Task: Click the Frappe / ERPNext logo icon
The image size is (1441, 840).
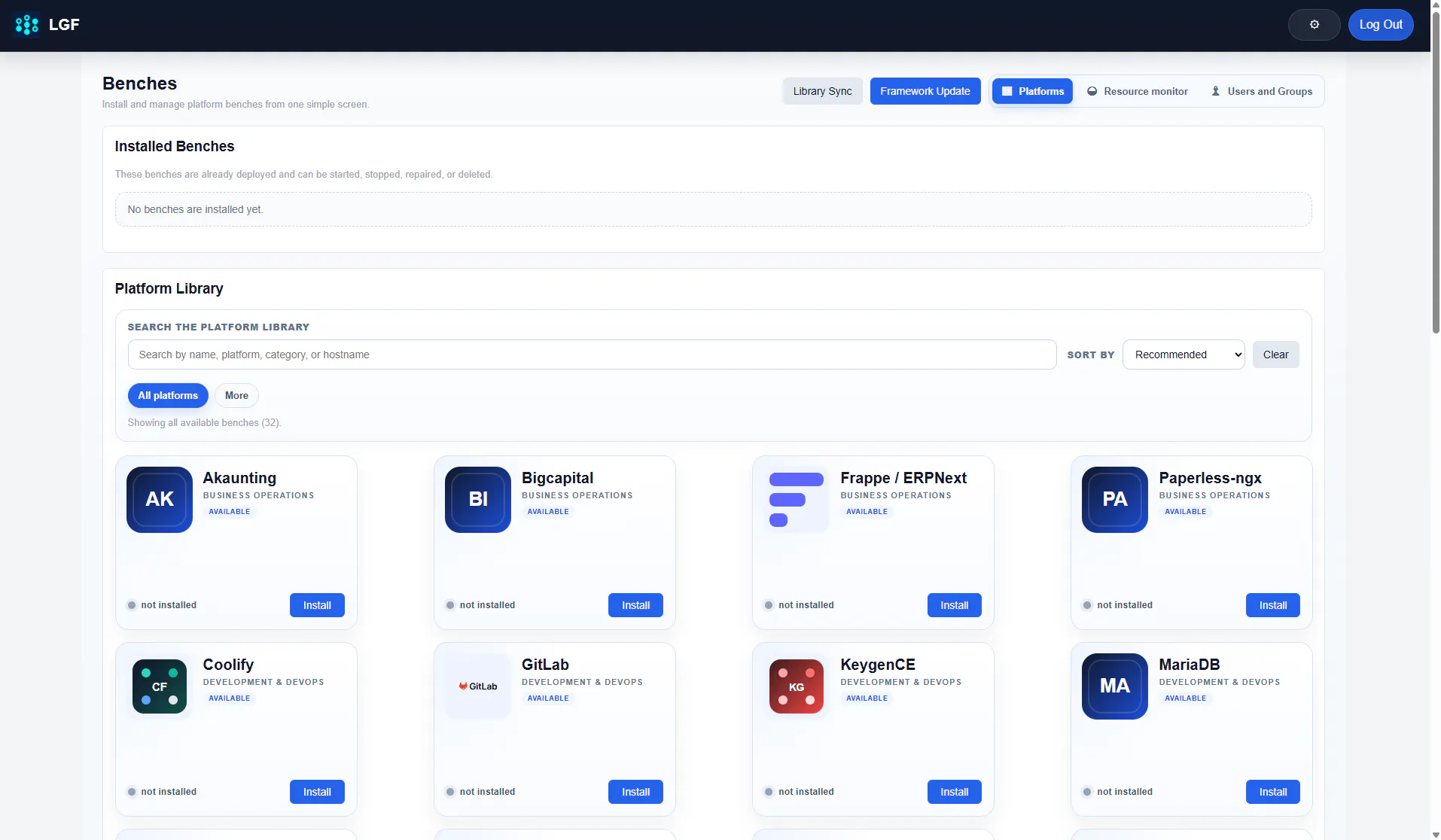Action: click(797, 500)
